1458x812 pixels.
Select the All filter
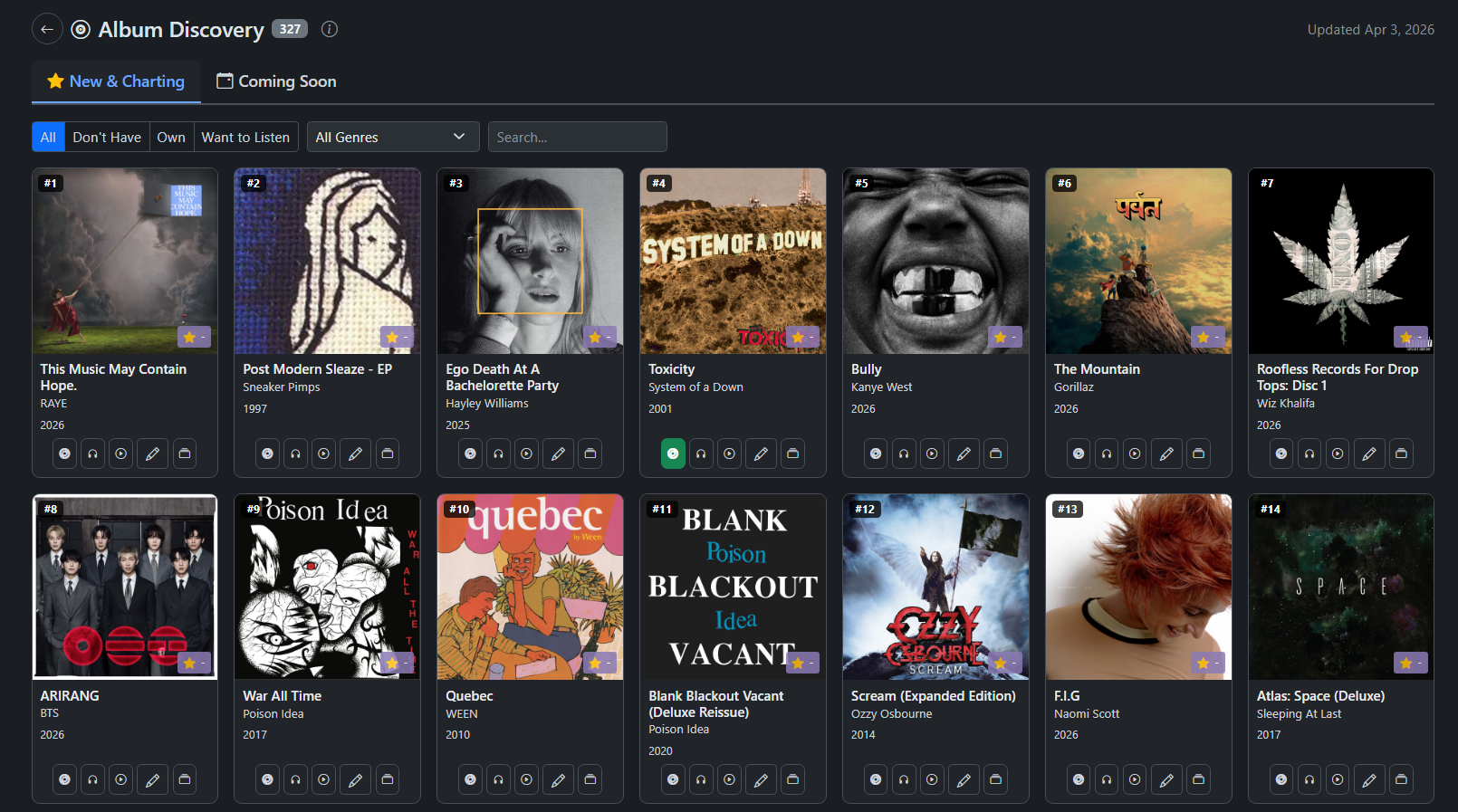[x=48, y=137]
